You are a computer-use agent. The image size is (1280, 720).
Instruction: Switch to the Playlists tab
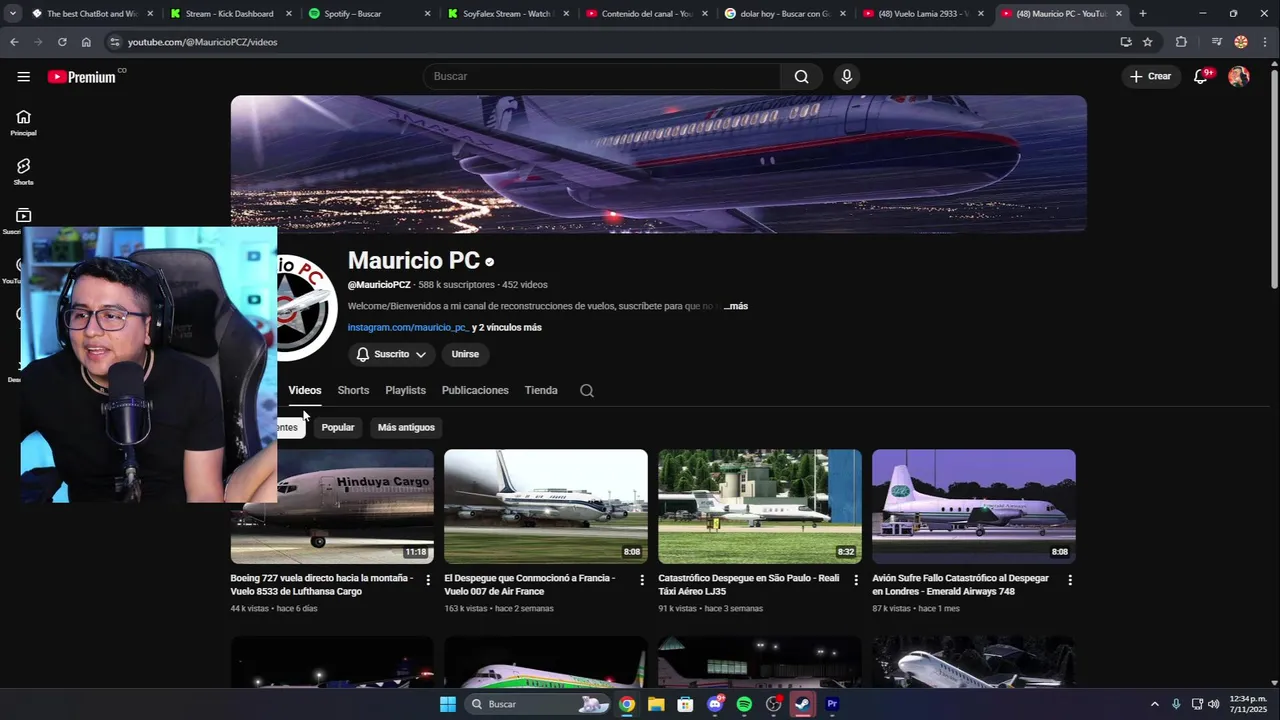(x=405, y=390)
